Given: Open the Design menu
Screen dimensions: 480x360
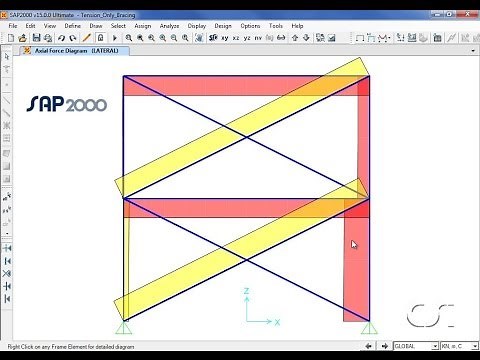Looking at the screenshot, I should (223, 26).
